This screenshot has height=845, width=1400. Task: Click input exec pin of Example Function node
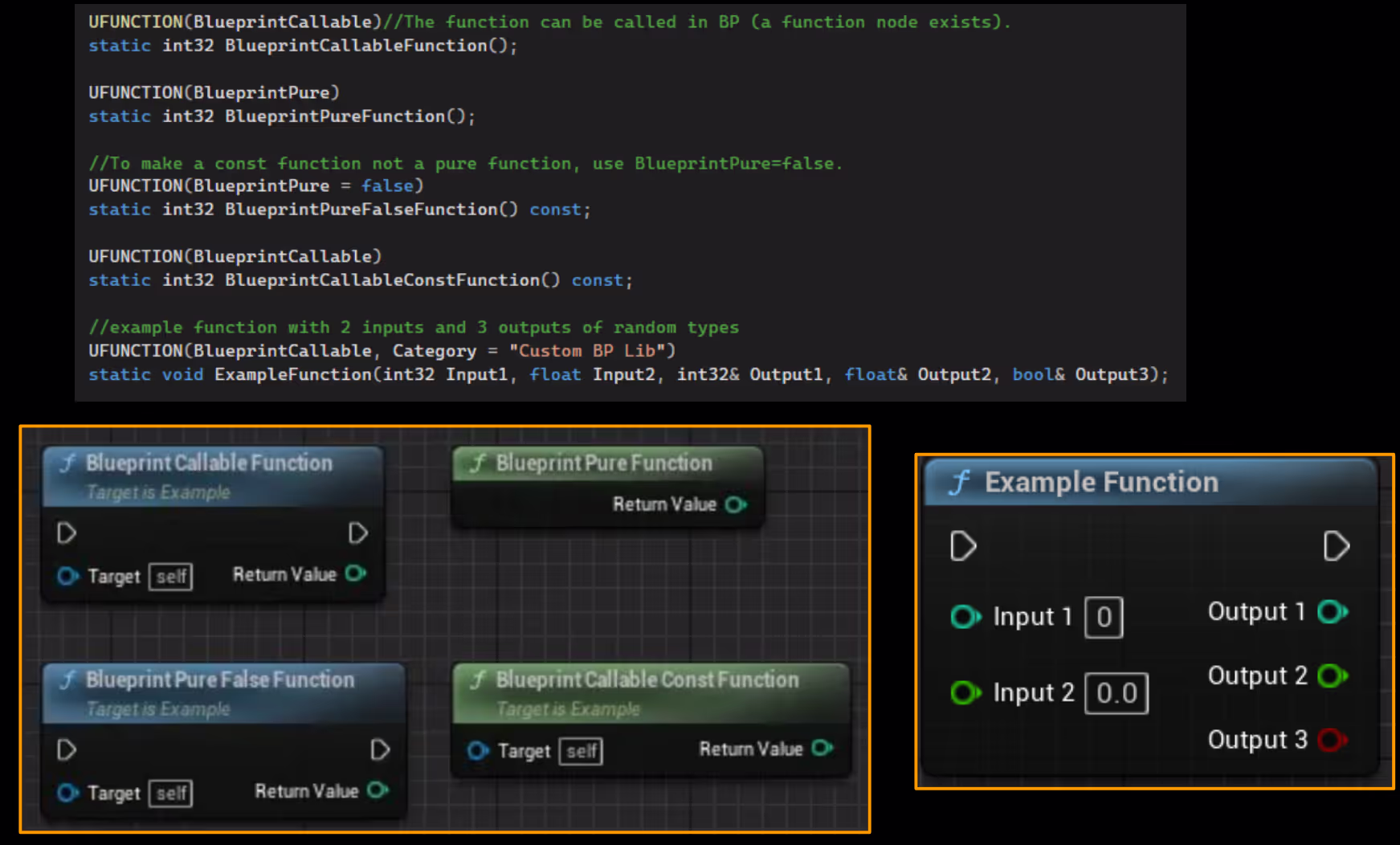pyautogui.click(x=963, y=546)
